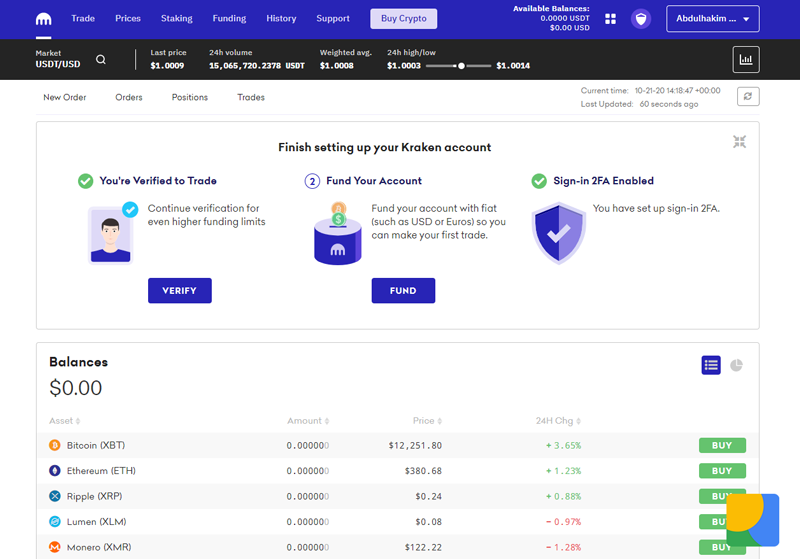Click the Bitcoin price $12,251.80
The image size is (800, 559).
[415, 446]
